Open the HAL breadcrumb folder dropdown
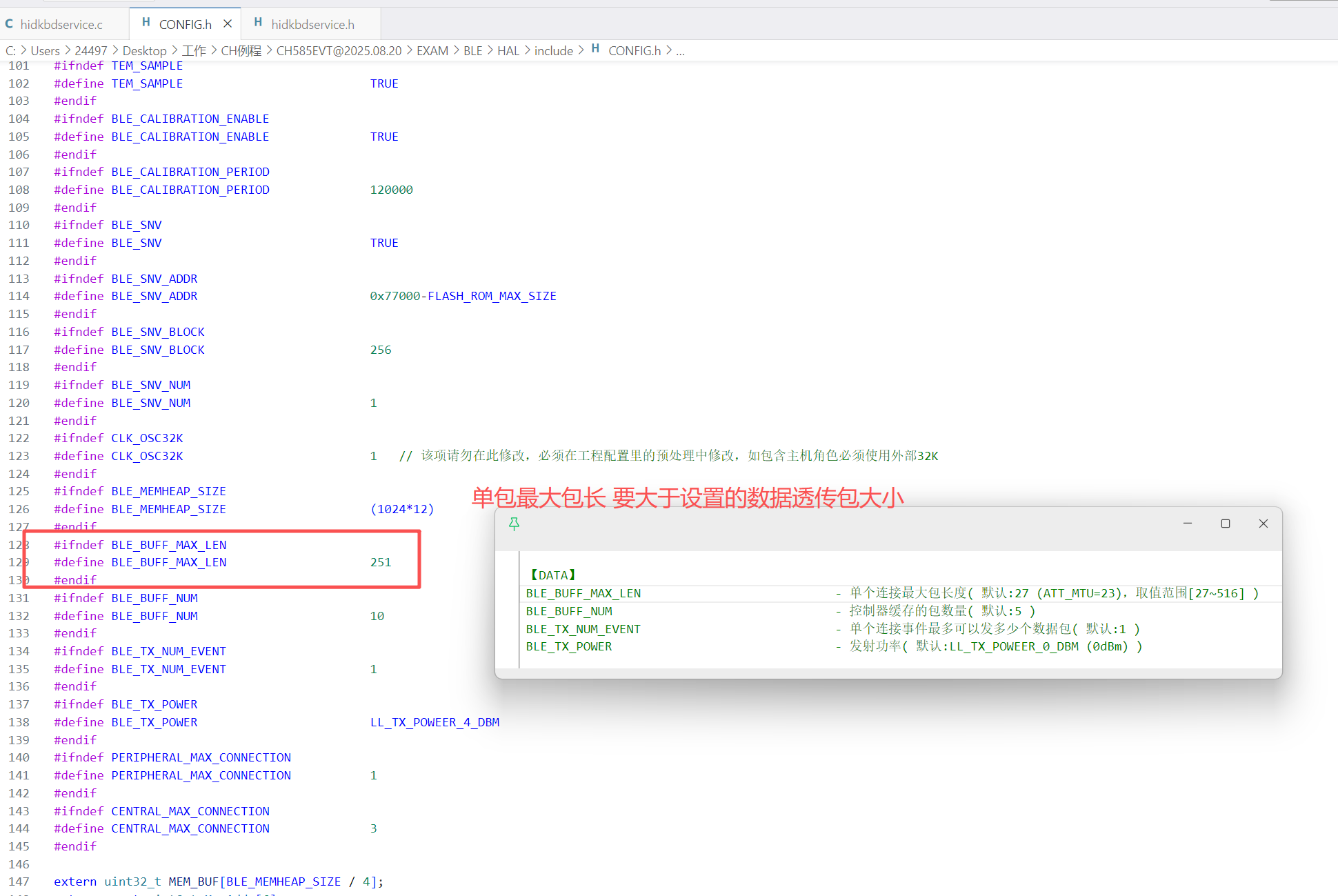 pos(508,51)
